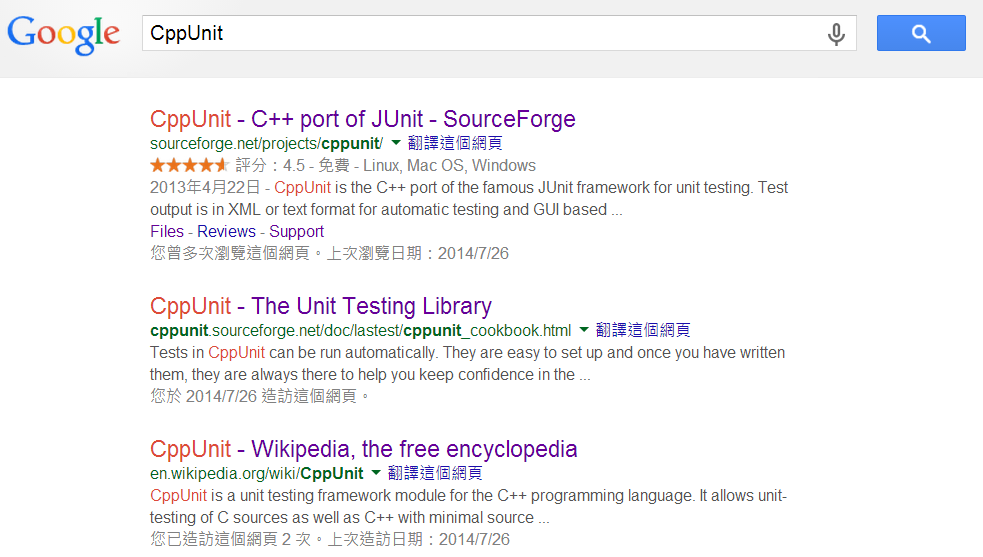Open 'CppUnit - C++ port of JUnit - SourceForge' result

click(x=362, y=119)
